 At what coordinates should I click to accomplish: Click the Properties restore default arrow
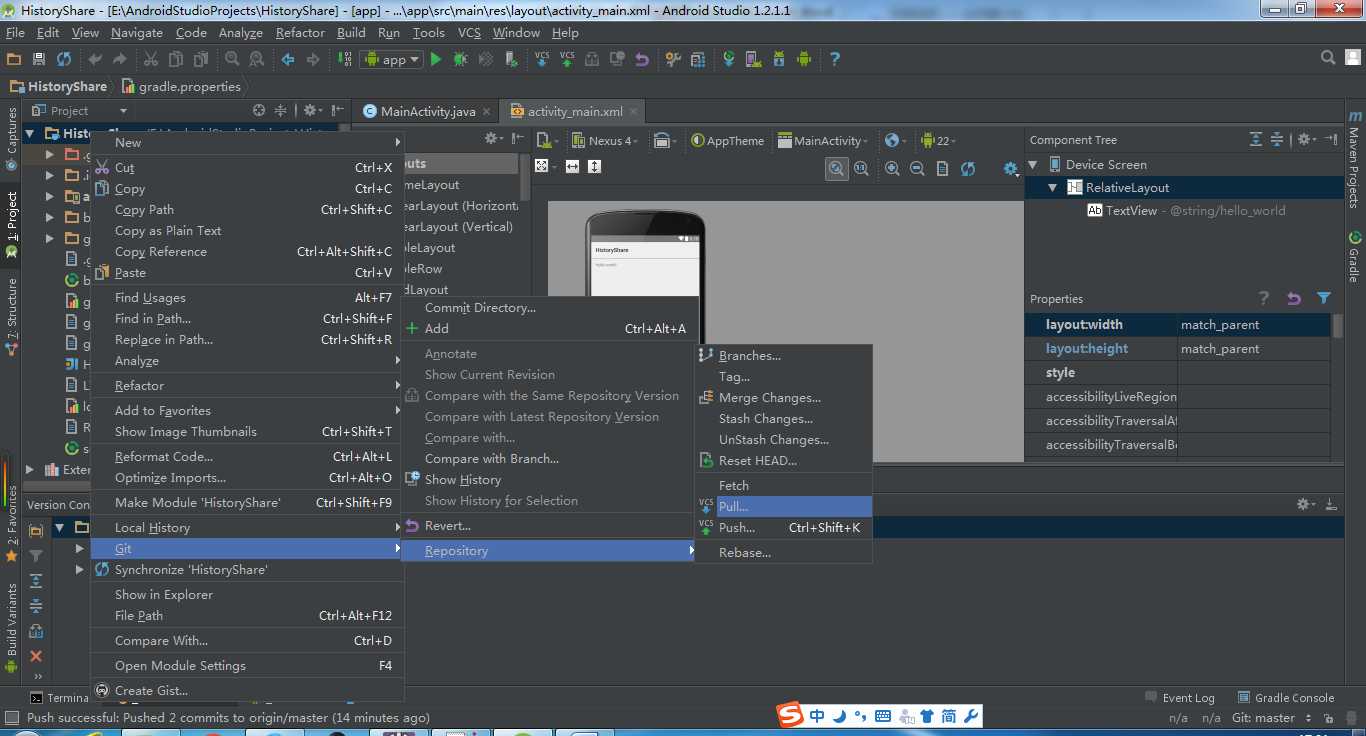(1294, 298)
